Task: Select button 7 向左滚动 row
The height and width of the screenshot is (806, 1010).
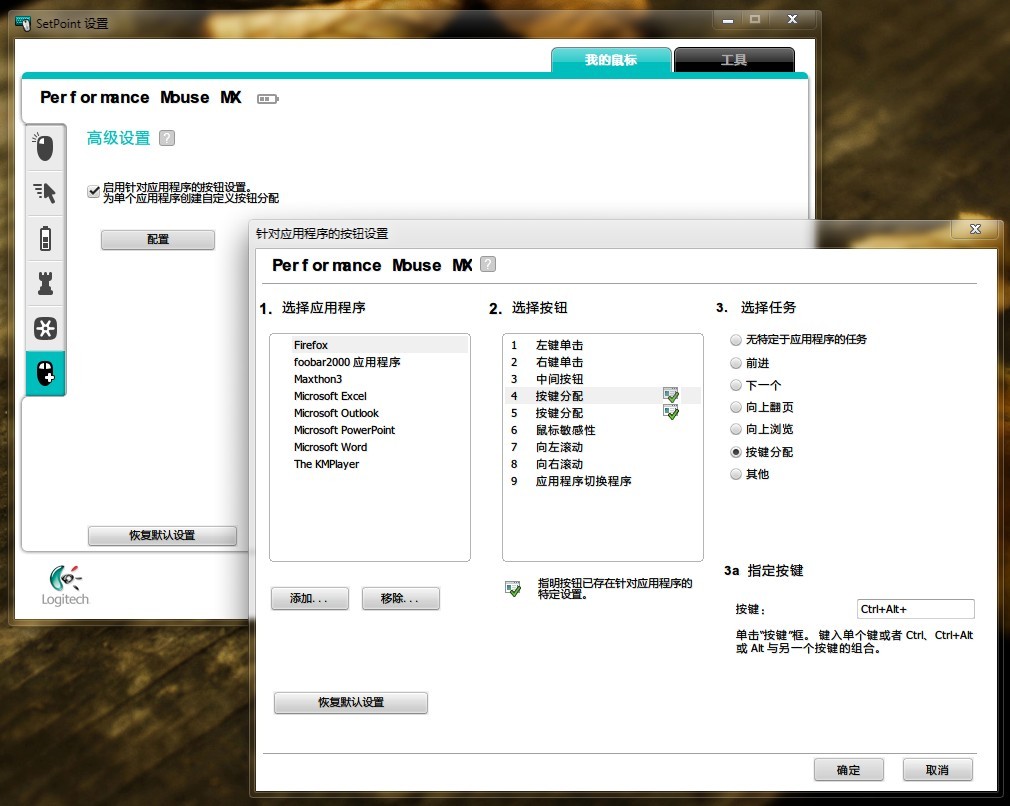Action: click(602, 446)
